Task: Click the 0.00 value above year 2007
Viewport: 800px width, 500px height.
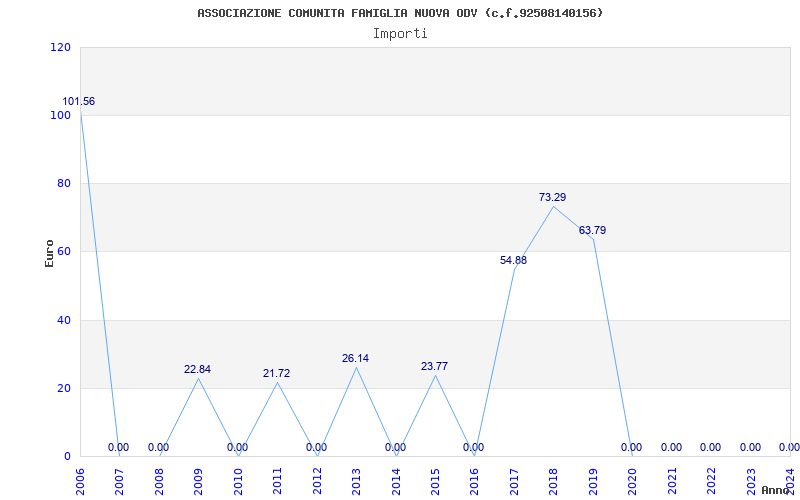Action: pos(118,447)
